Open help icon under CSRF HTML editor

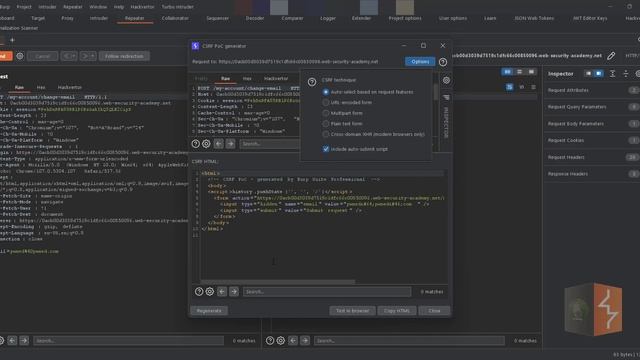199,291
